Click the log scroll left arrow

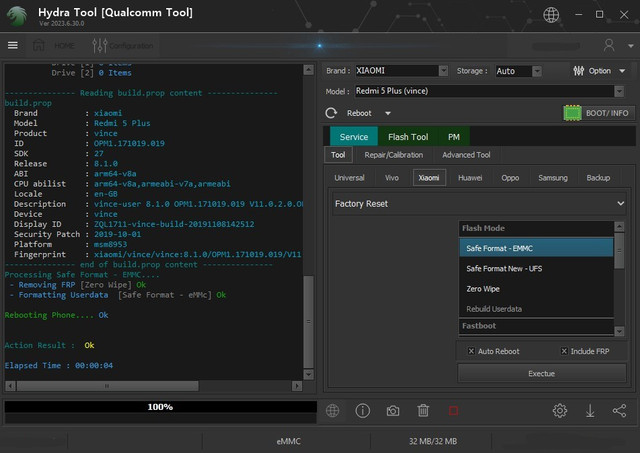11,386
